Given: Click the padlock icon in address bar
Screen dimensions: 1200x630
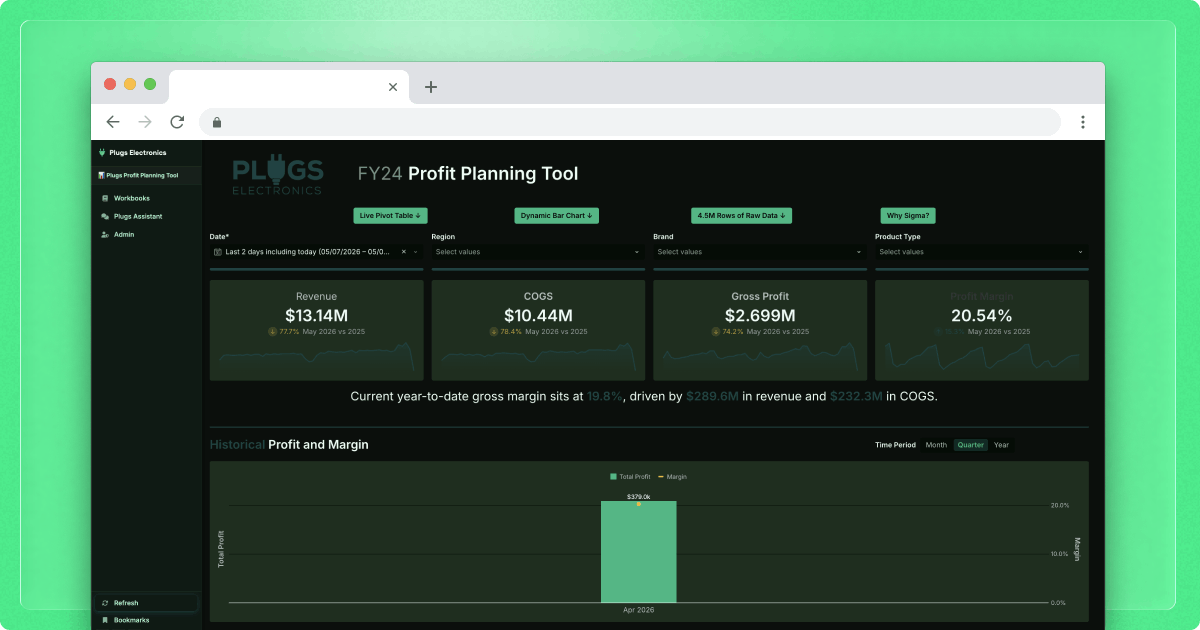Looking at the screenshot, I should [x=216, y=122].
